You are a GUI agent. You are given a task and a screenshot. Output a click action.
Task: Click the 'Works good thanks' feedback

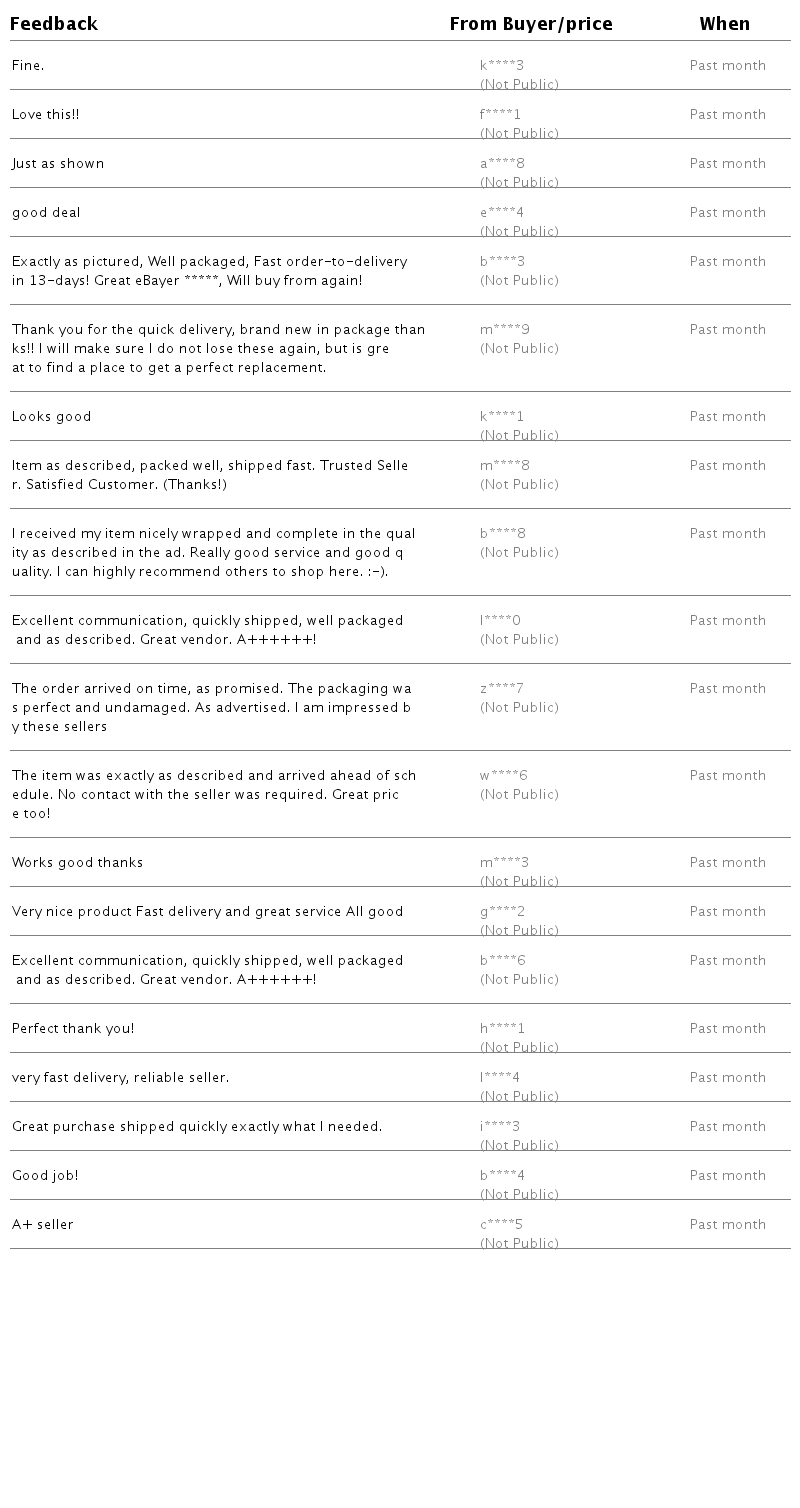click(78, 863)
